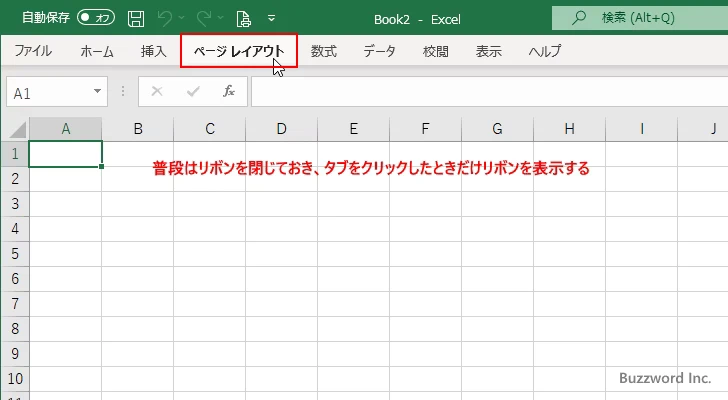Select column F header

pyautogui.click(x=425, y=129)
